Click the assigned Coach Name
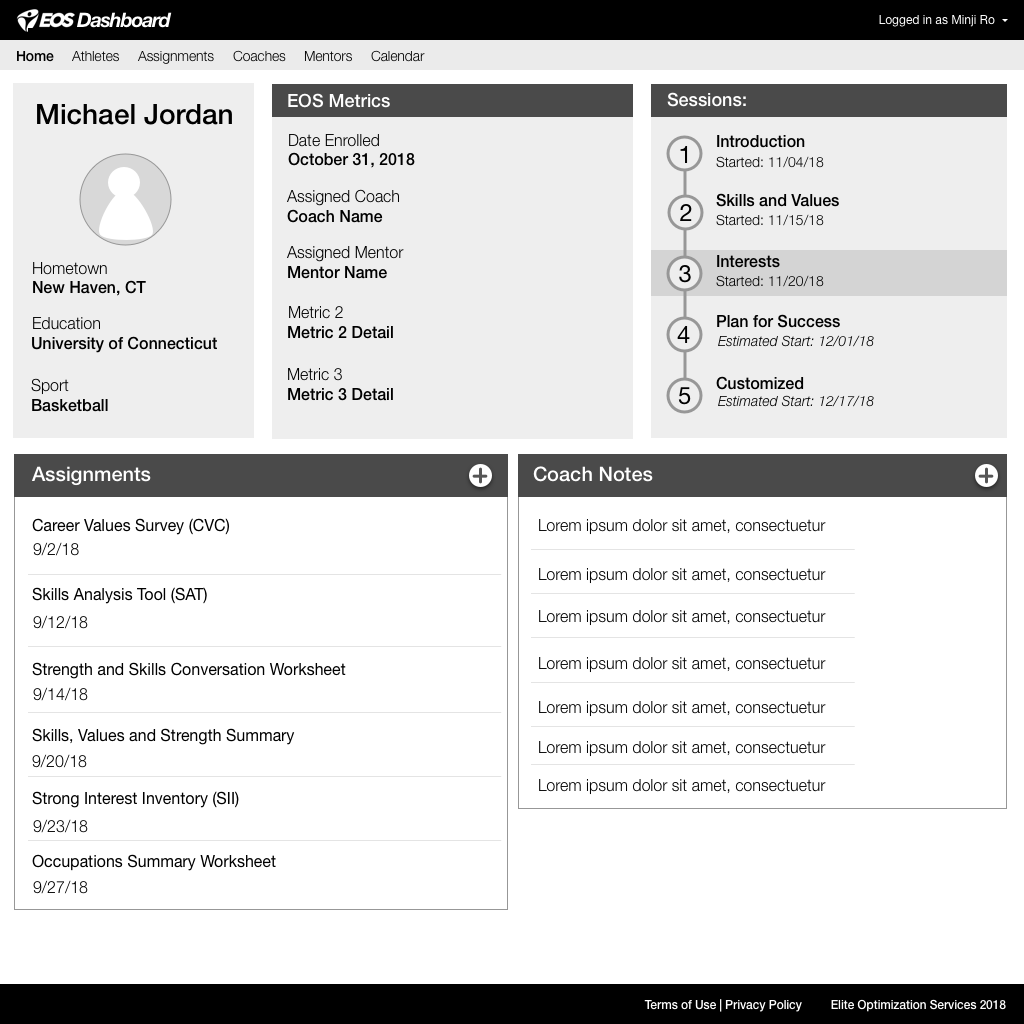The height and width of the screenshot is (1024, 1024). pos(335,217)
